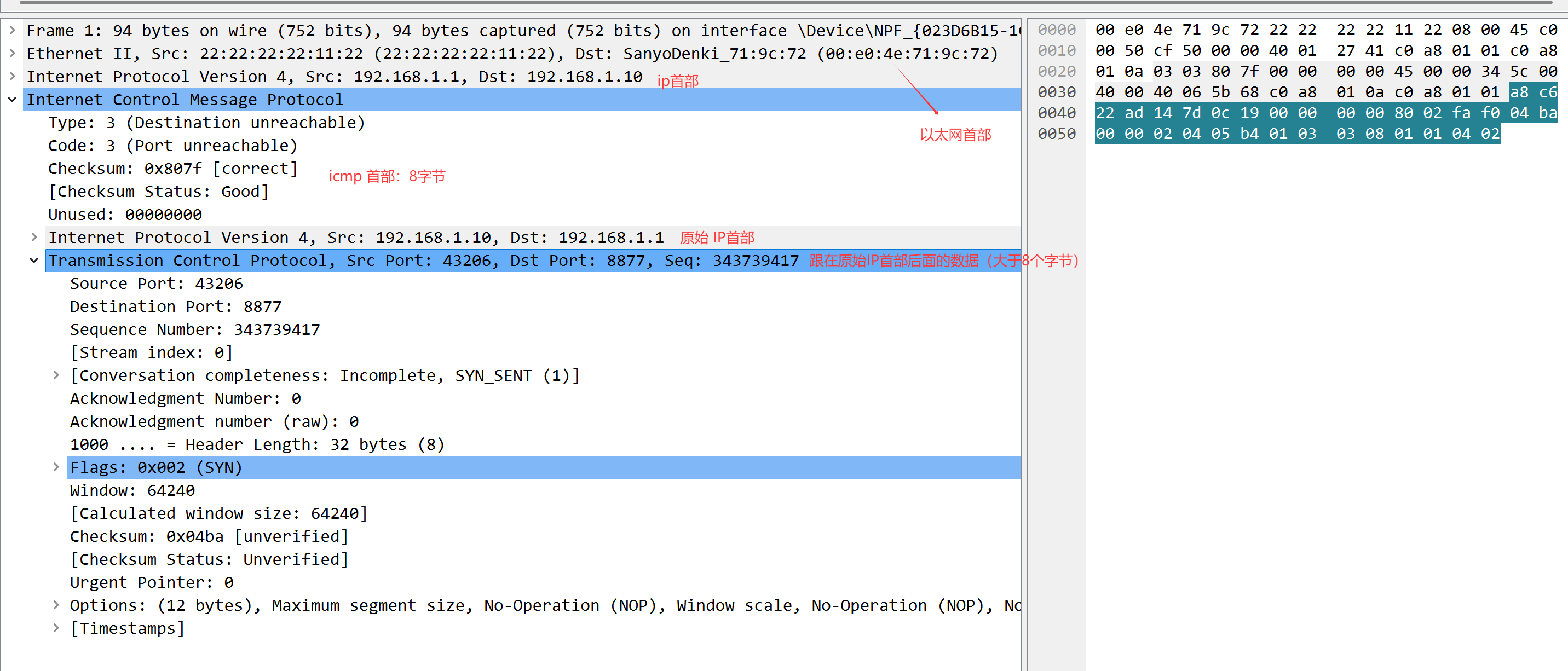Screen dimensions: 1568x671
Task: Expand the Timestamps arrow
Action: [x=56, y=628]
